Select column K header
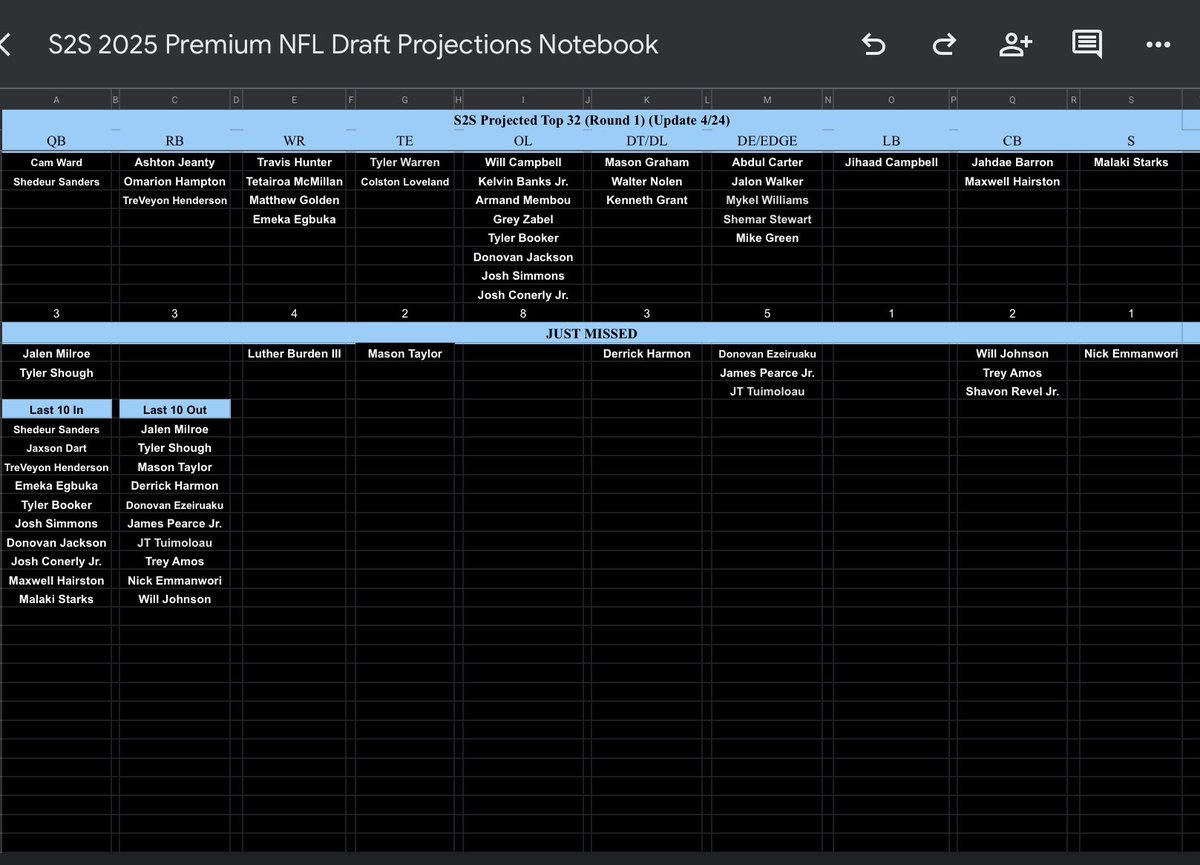The width and height of the screenshot is (1200, 865). pos(647,99)
